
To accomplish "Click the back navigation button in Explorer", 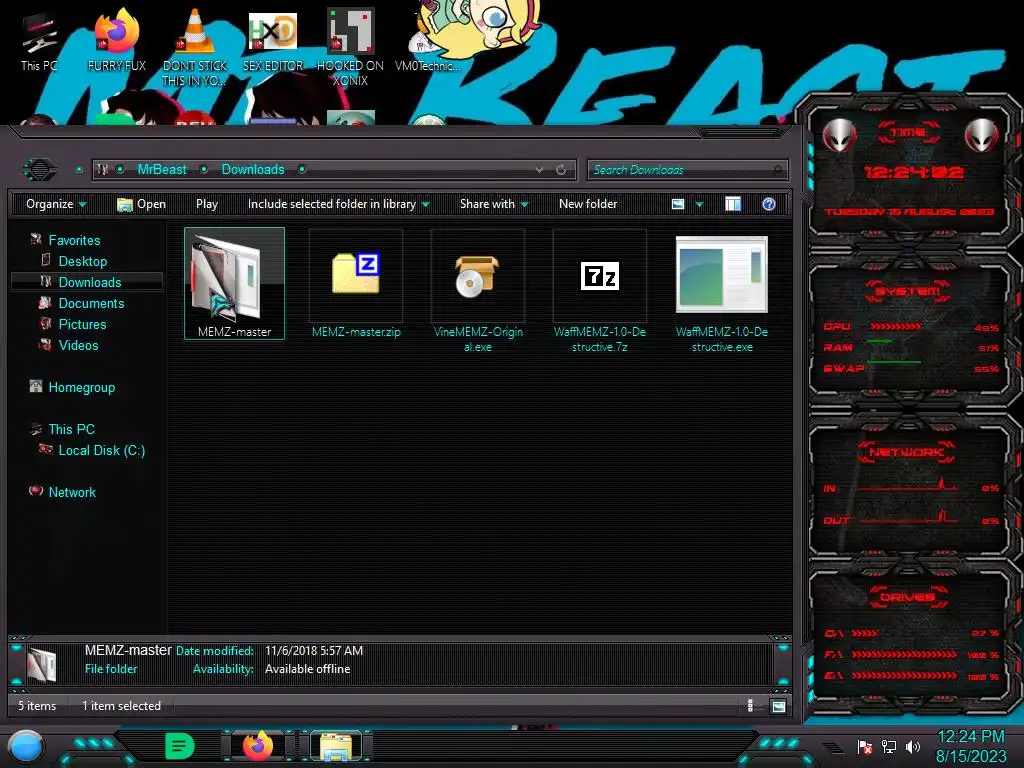I will 40,170.
